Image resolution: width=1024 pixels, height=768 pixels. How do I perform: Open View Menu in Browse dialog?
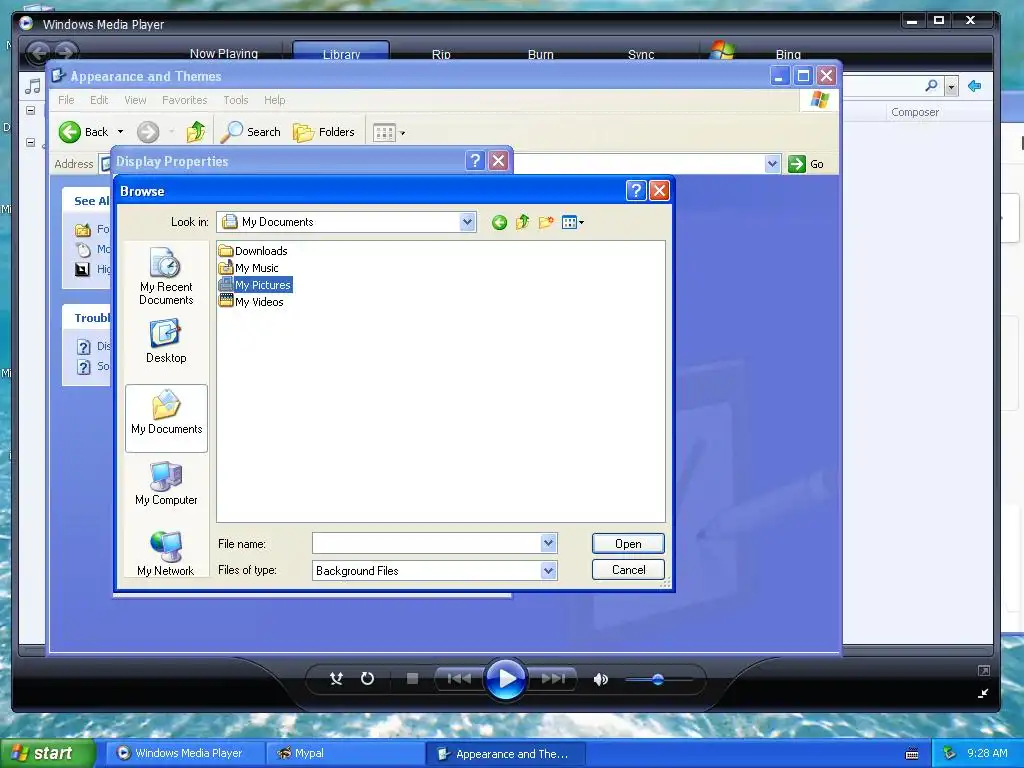coord(573,223)
